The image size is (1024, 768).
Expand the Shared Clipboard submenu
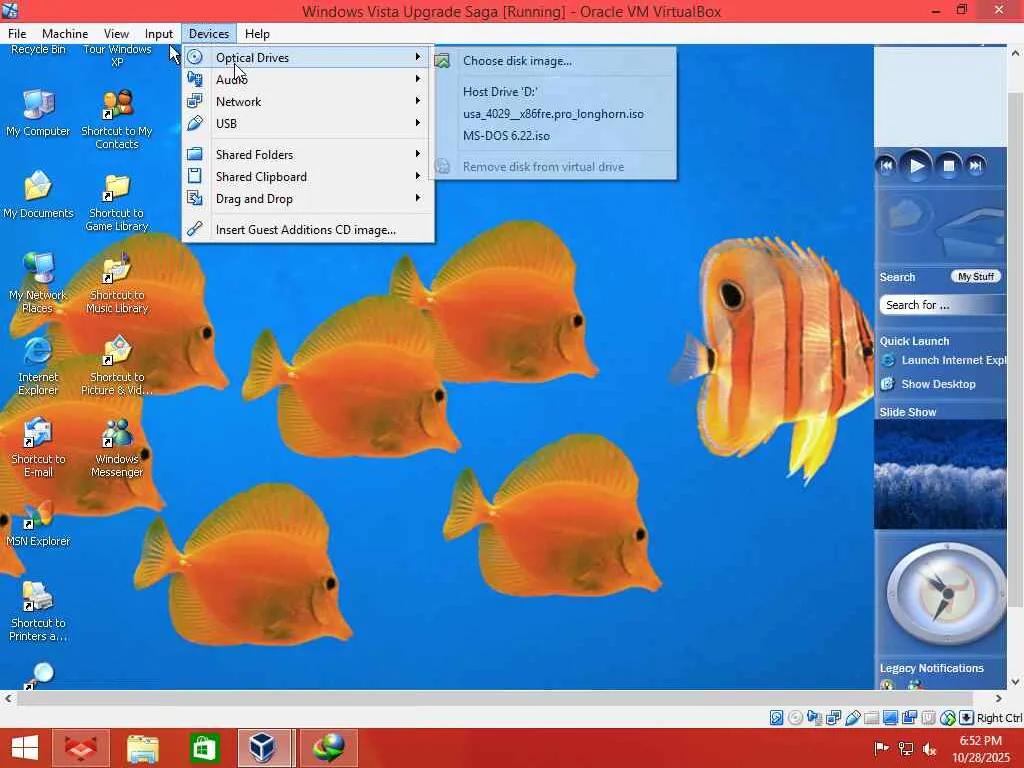click(x=307, y=176)
